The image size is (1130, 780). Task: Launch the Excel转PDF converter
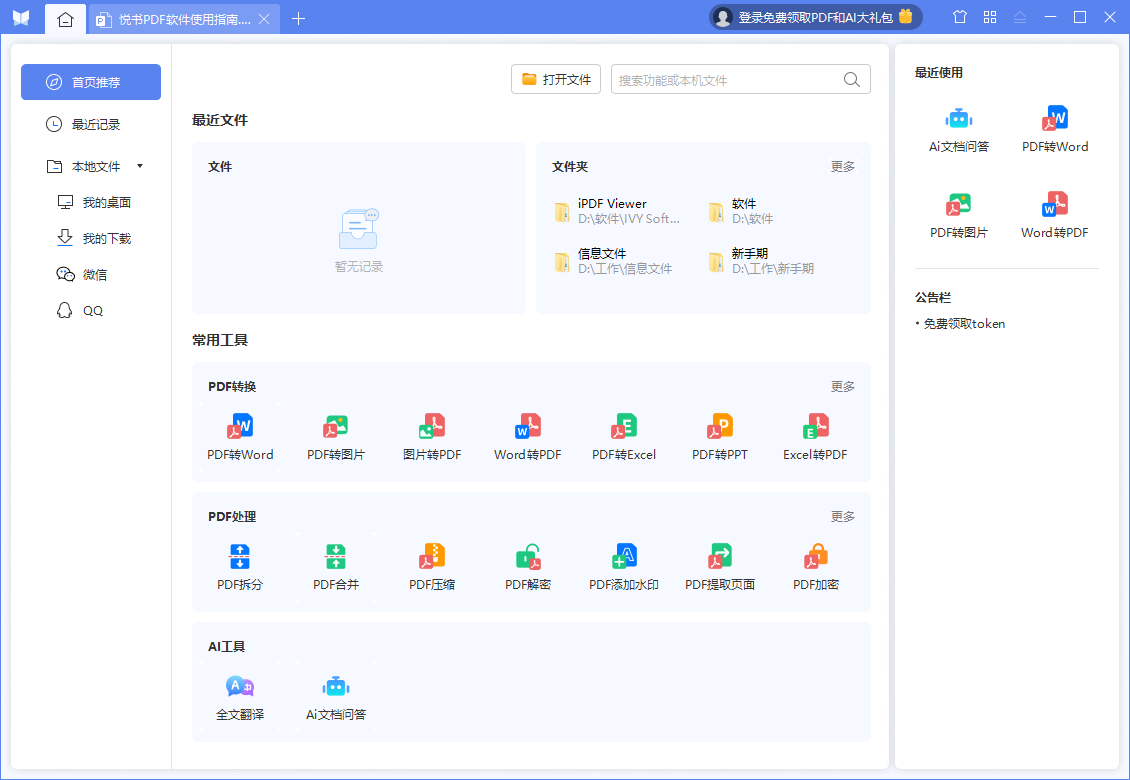(815, 437)
